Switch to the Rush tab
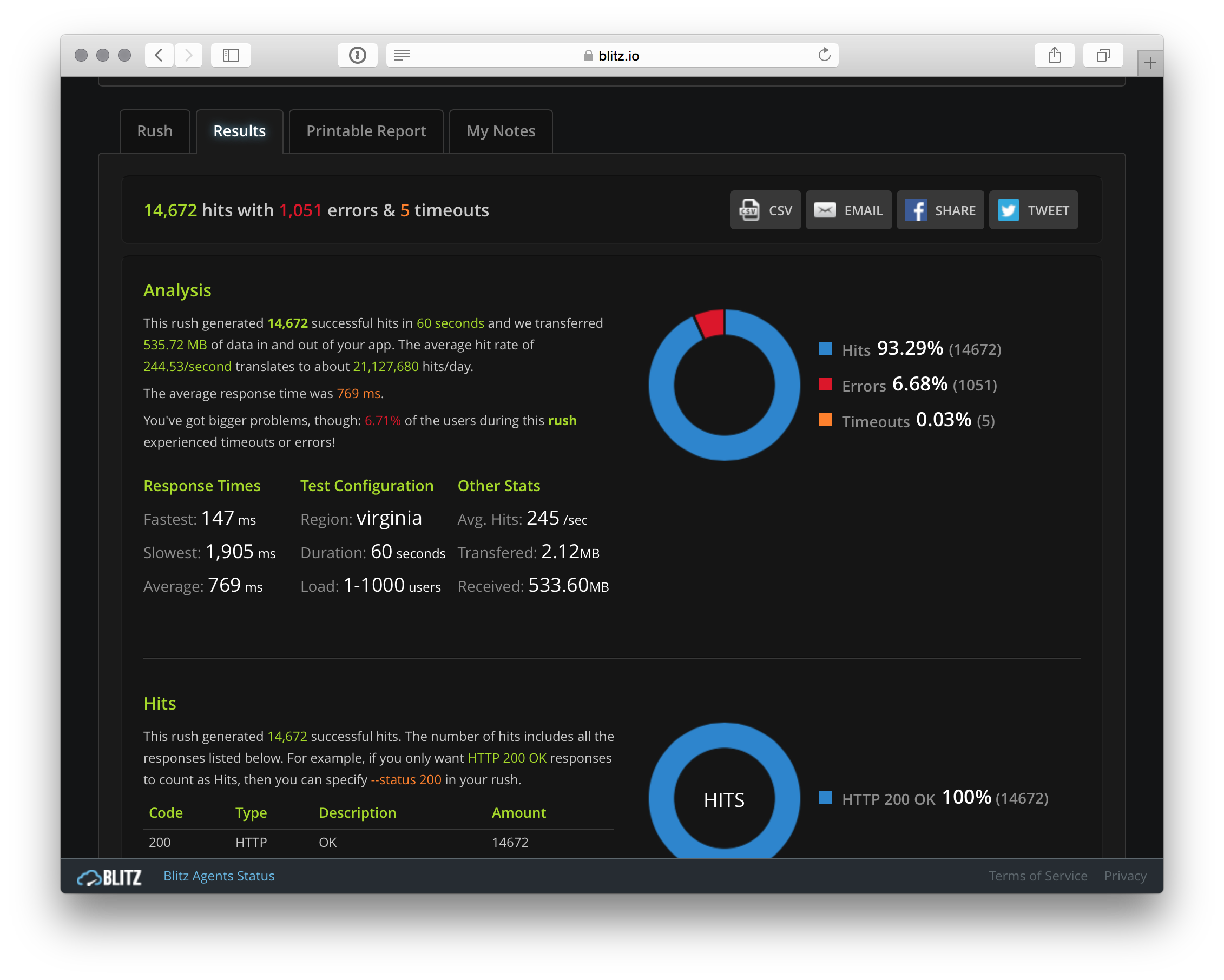Screen dimensions: 1224x980 (x=155, y=131)
